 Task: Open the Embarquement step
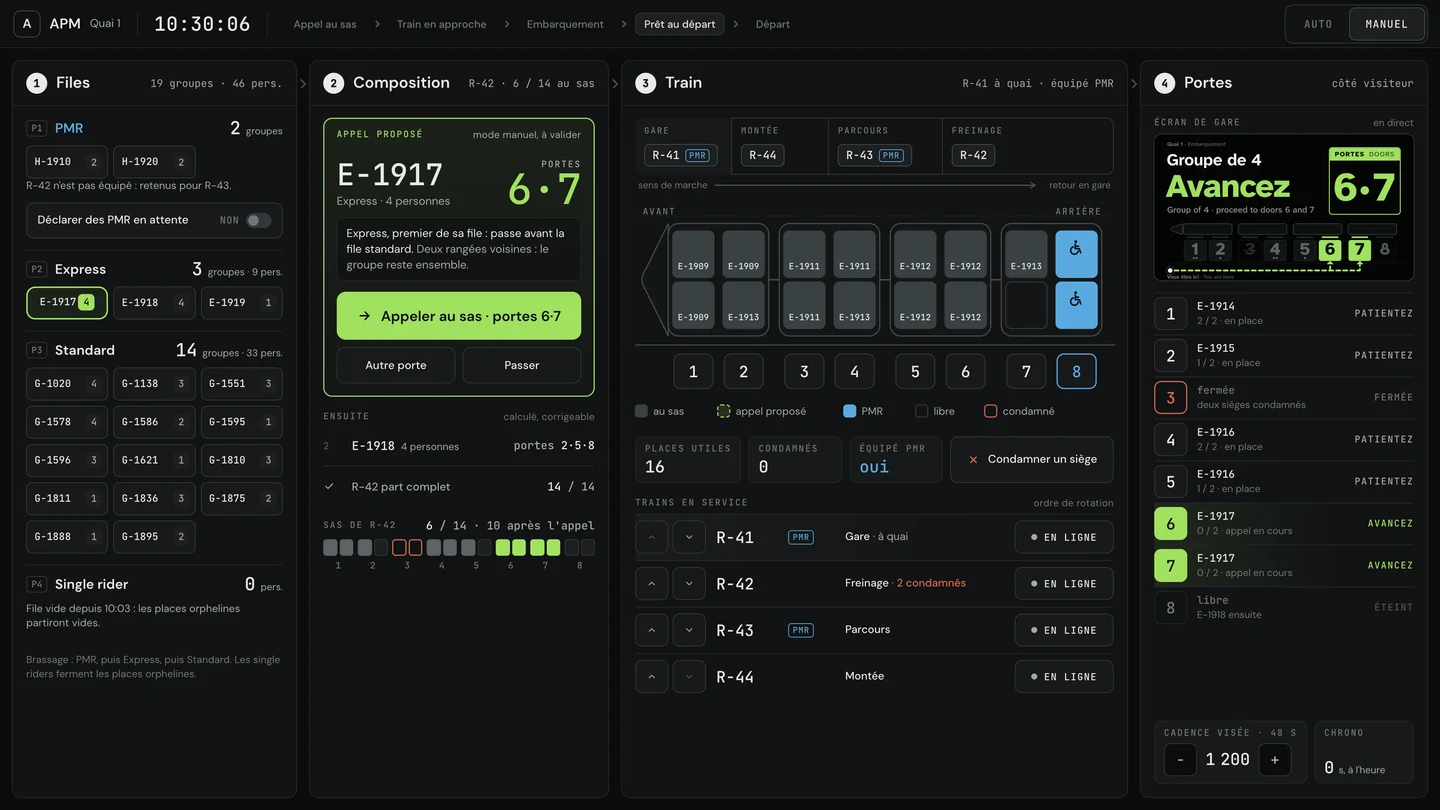click(x=565, y=24)
